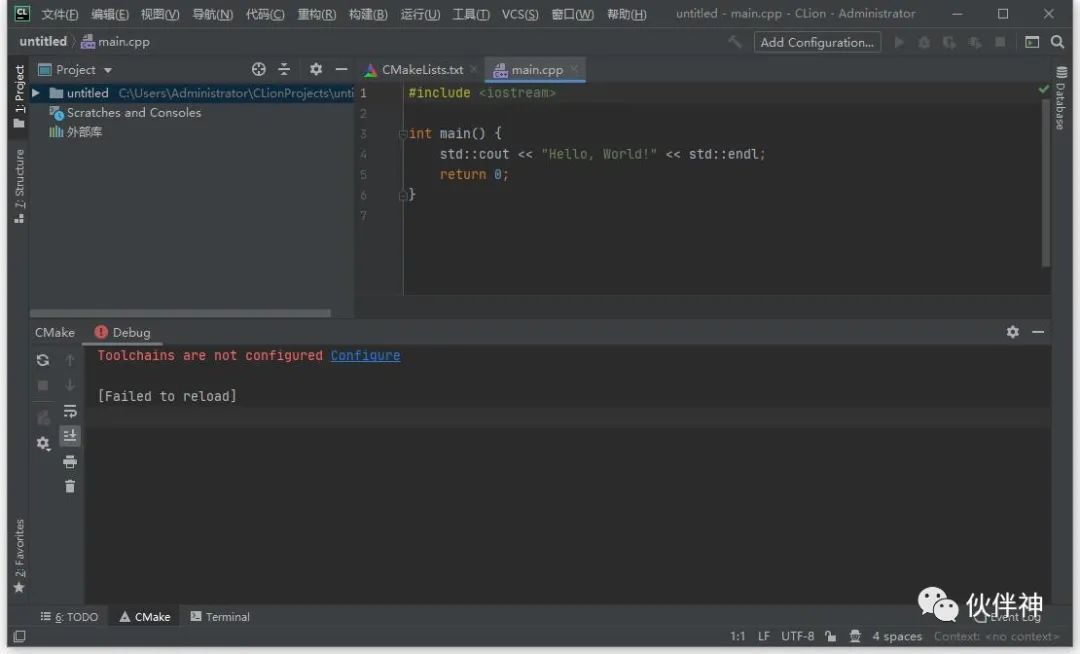The width and height of the screenshot is (1080, 654).
Task: Fold the main function block
Action: 403,134
